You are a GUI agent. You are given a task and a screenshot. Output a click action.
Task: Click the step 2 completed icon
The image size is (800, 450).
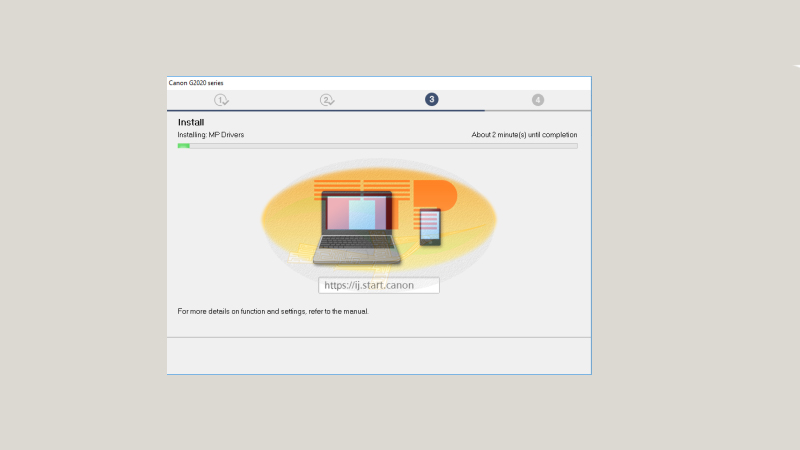(327, 100)
